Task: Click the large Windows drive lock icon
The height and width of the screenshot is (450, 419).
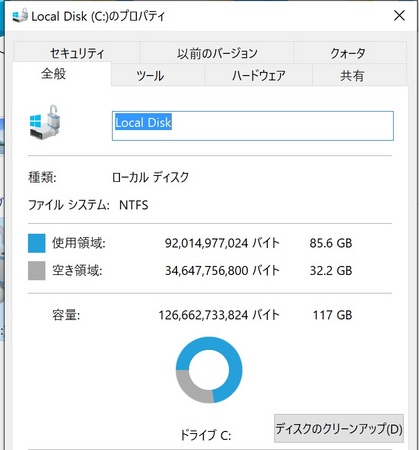Action: tap(45, 122)
